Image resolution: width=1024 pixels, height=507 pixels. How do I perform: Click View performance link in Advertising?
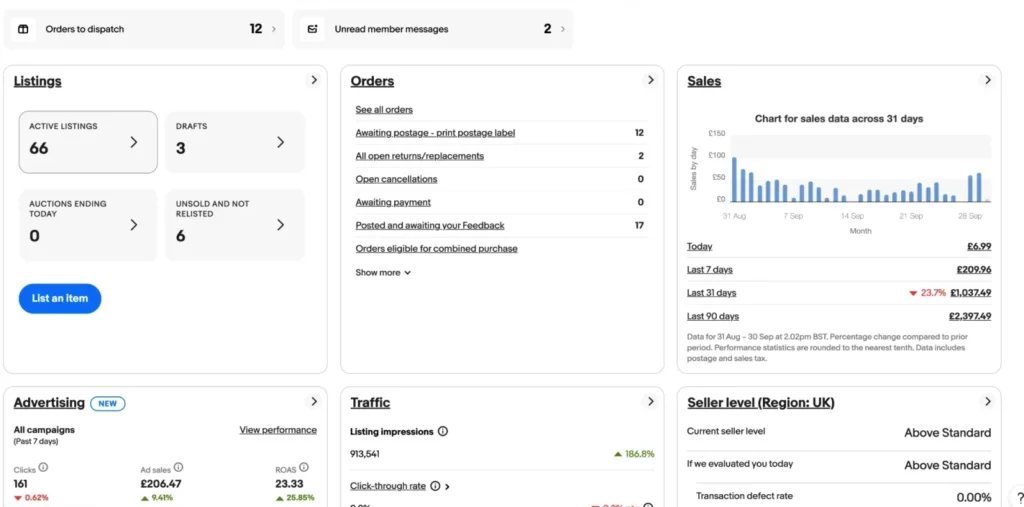click(278, 430)
